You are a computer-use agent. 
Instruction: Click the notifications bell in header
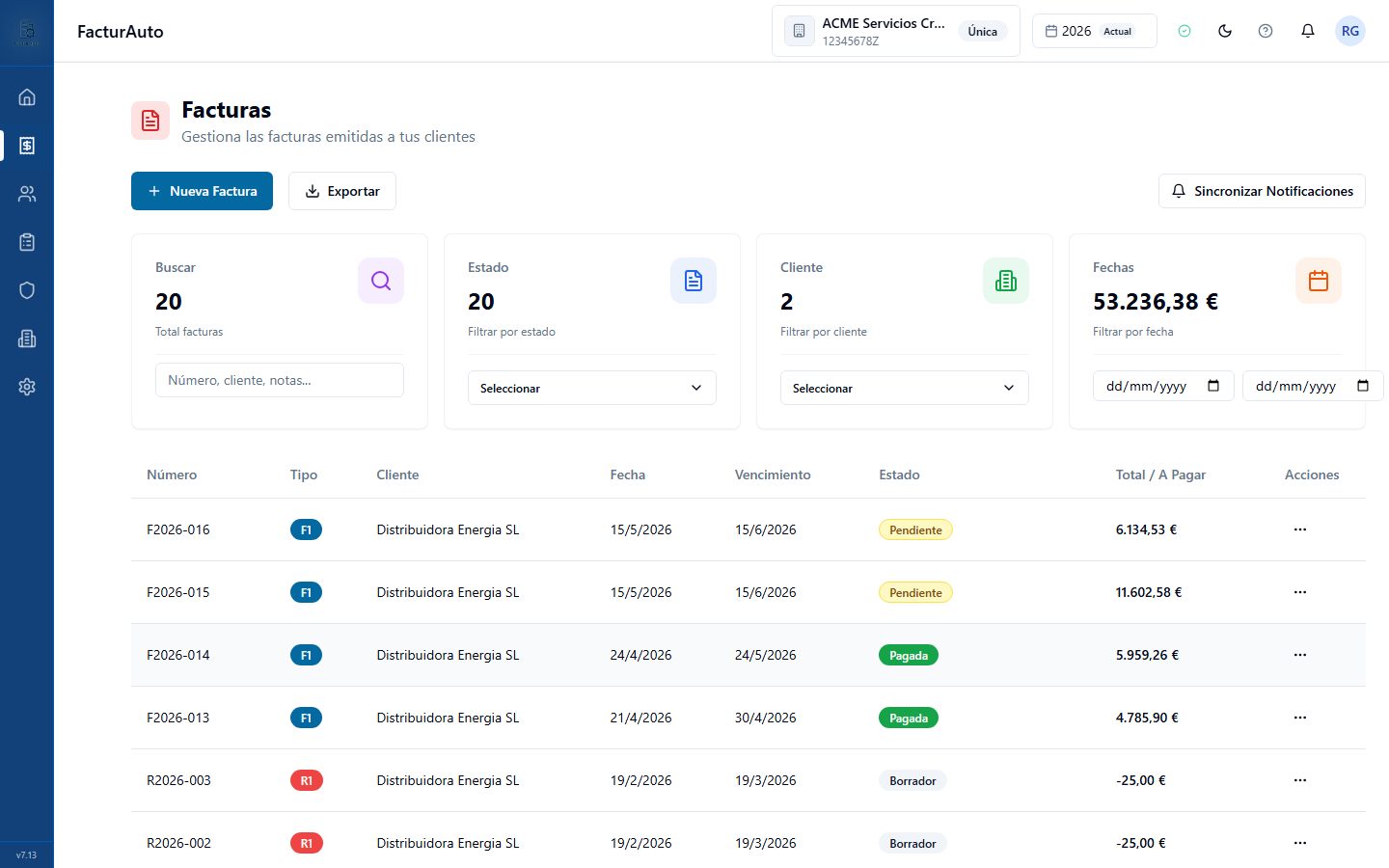click(x=1308, y=31)
